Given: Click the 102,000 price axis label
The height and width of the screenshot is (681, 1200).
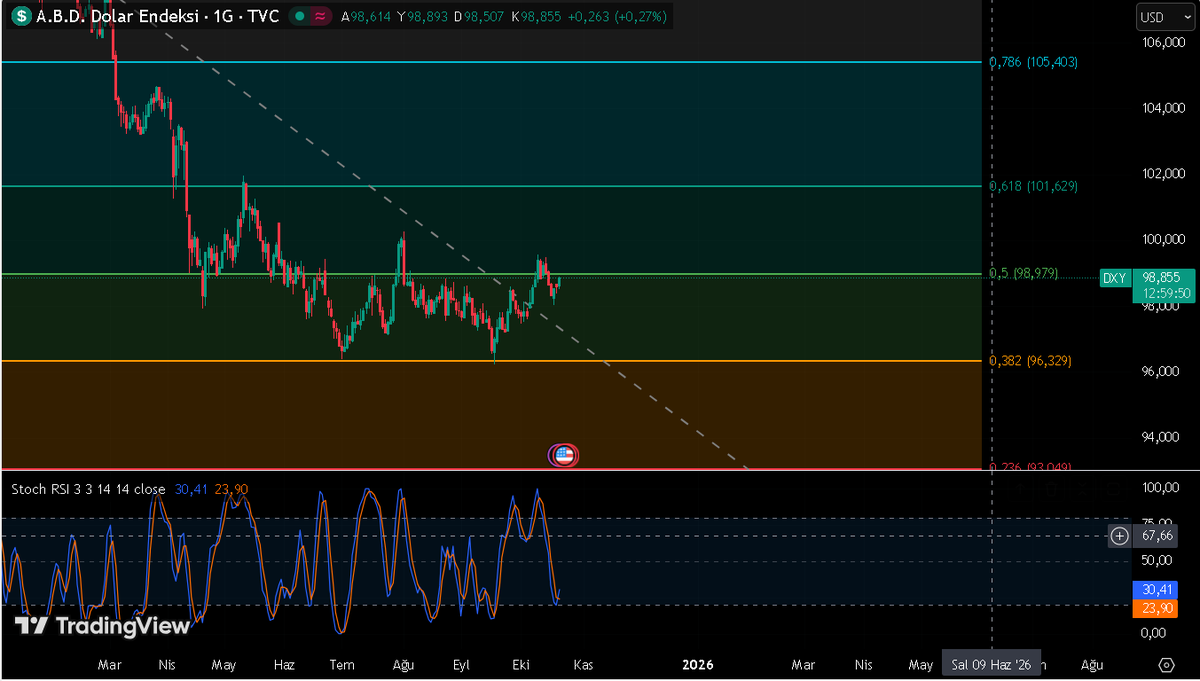Looking at the screenshot, I should tap(1163, 174).
